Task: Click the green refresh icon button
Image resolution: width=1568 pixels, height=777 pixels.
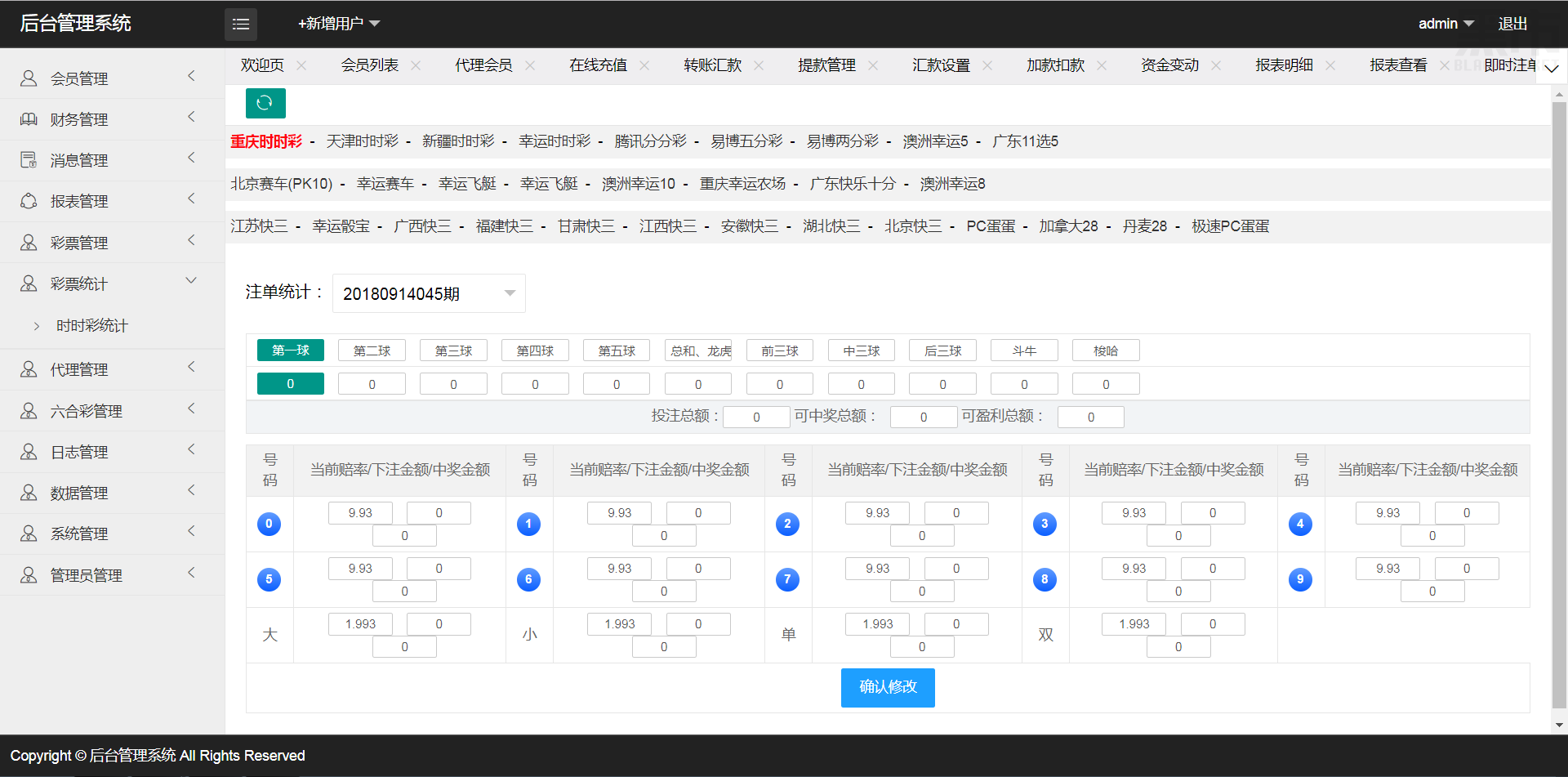Action: pyautogui.click(x=265, y=103)
